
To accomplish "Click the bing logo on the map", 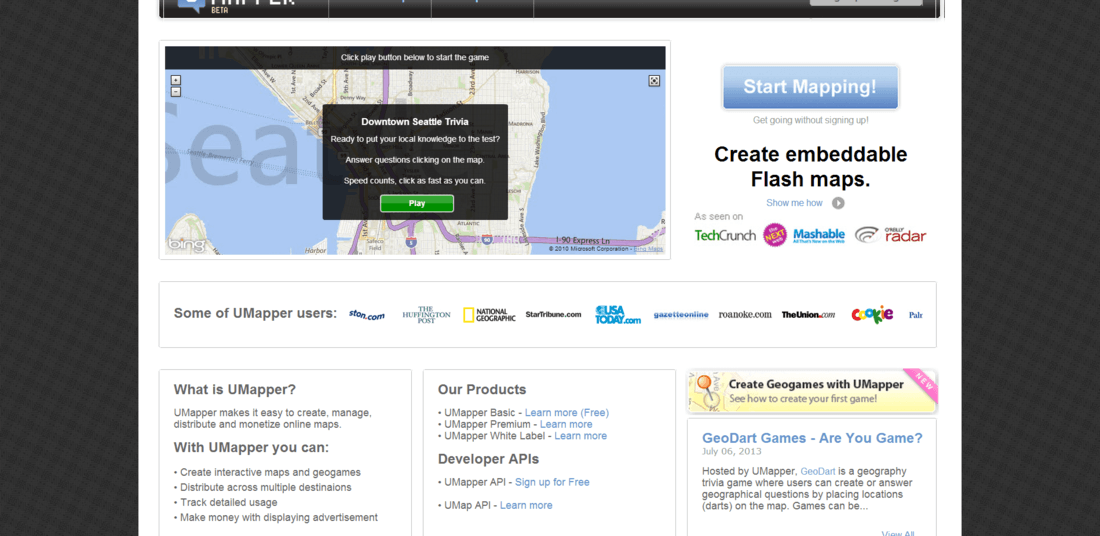I will tap(186, 245).
